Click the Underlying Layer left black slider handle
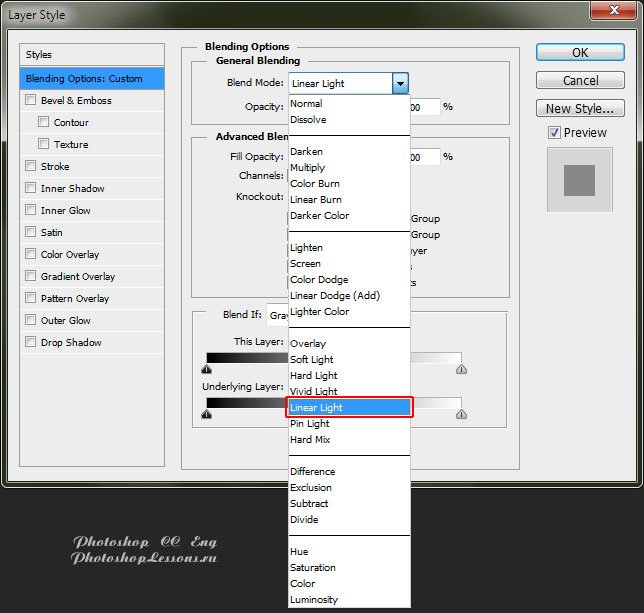The width and height of the screenshot is (644, 613). coord(206,413)
